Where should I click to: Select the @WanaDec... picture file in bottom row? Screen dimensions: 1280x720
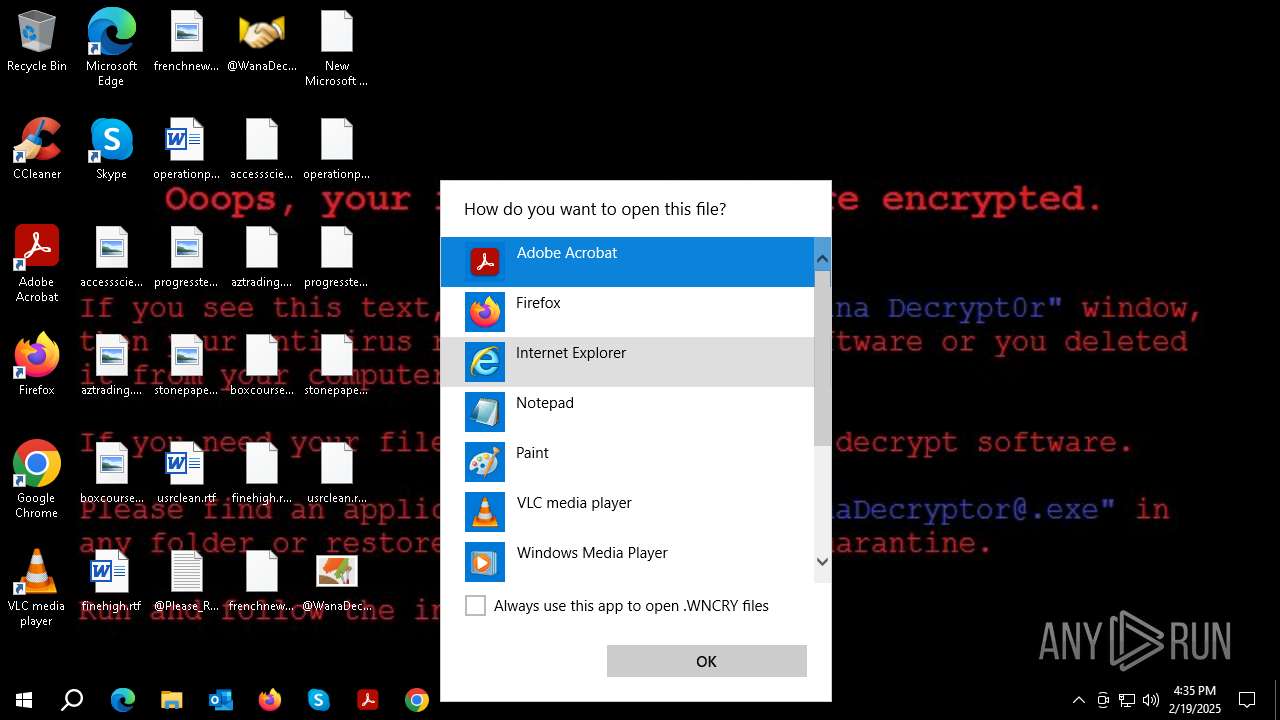[x=337, y=581]
